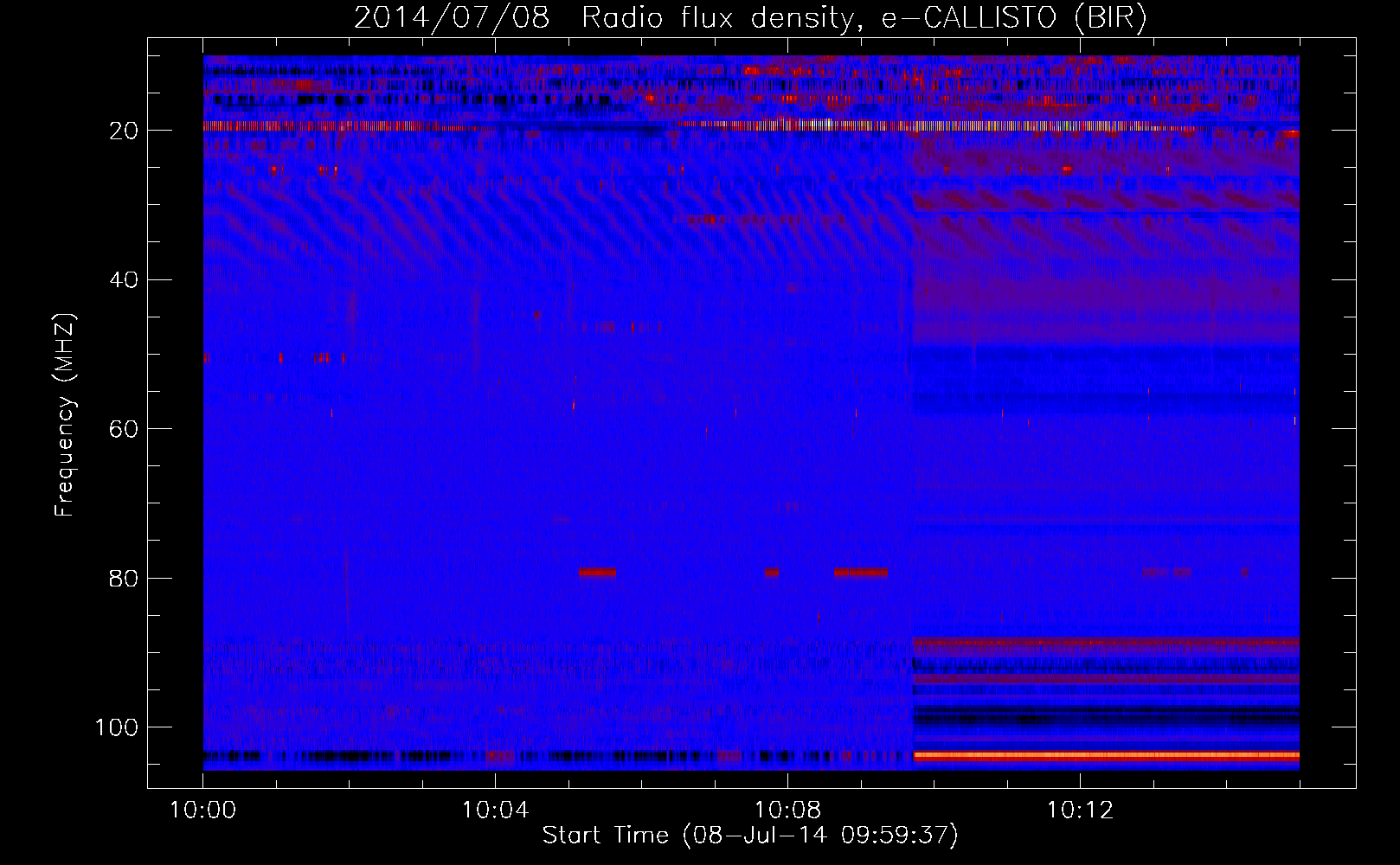
Task: Click the '80' frequency tick label
Action: 125,578
